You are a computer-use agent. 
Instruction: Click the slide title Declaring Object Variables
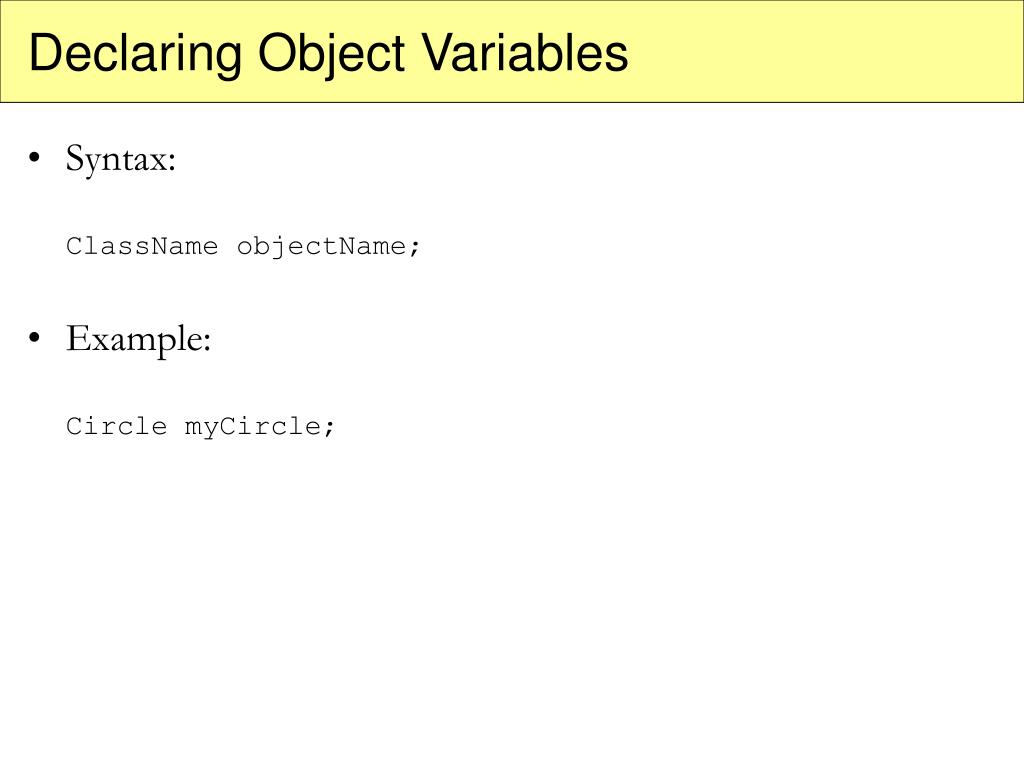coord(328,54)
